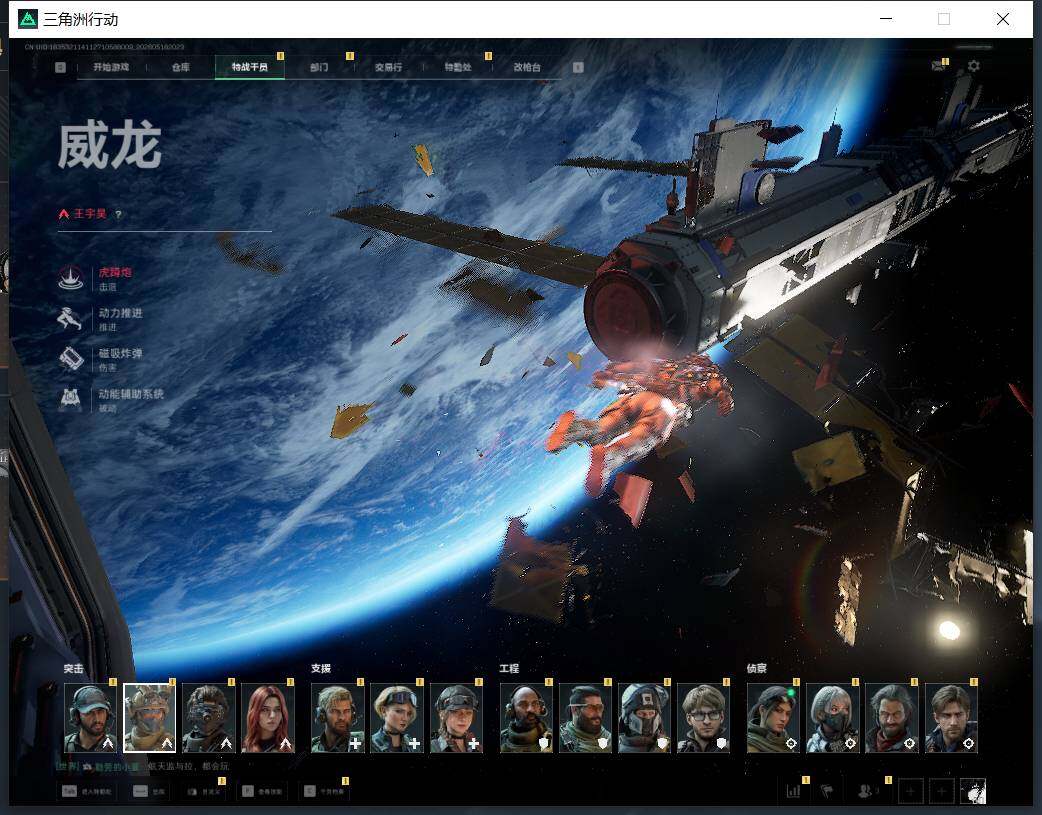This screenshot has height=815, width=1042.
Task: Open the 开始游戏 tab
Action: [111, 67]
